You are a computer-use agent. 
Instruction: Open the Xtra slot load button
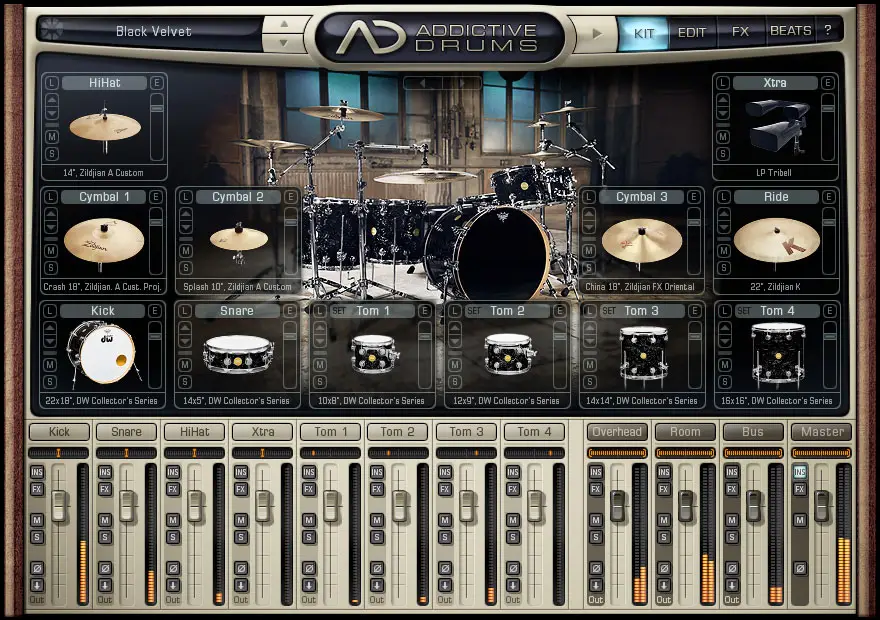coord(723,83)
